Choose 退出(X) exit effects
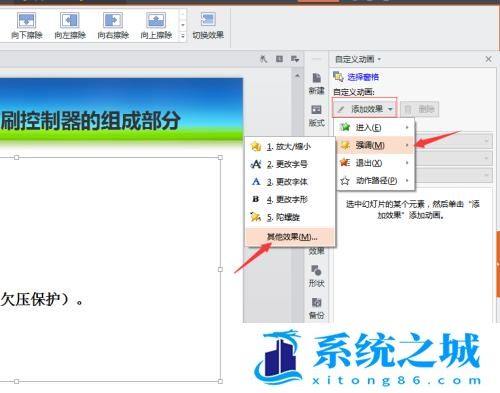500x393 pixels. (x=375, y=163)
